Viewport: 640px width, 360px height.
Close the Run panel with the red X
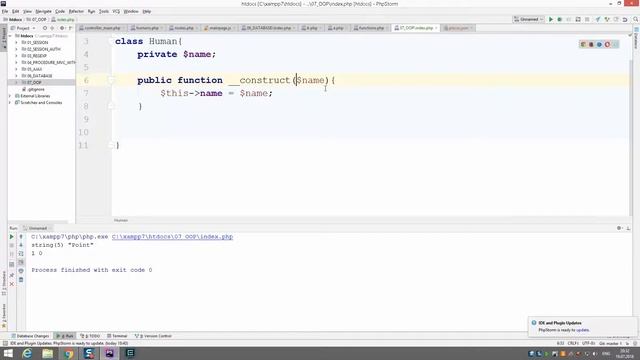11,284
